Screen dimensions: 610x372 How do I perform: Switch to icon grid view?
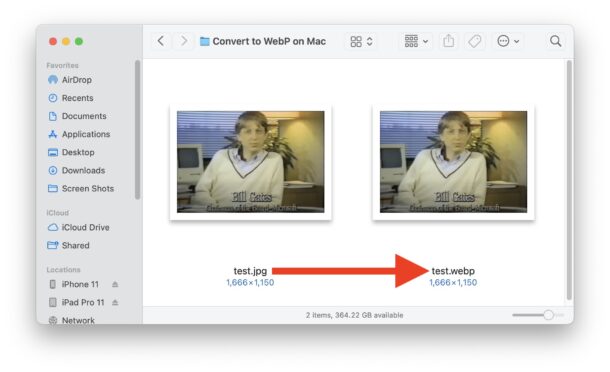(356, 41)
